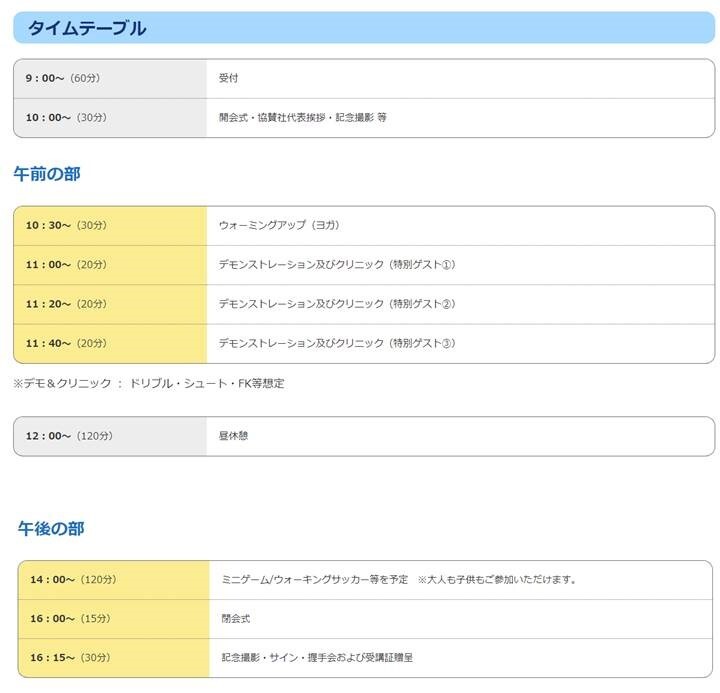This screenshot has height=693, width=720.
Task: Select the 開会式・協賛社代表挨拶・記念撮影 description
Action: [302, 117]
